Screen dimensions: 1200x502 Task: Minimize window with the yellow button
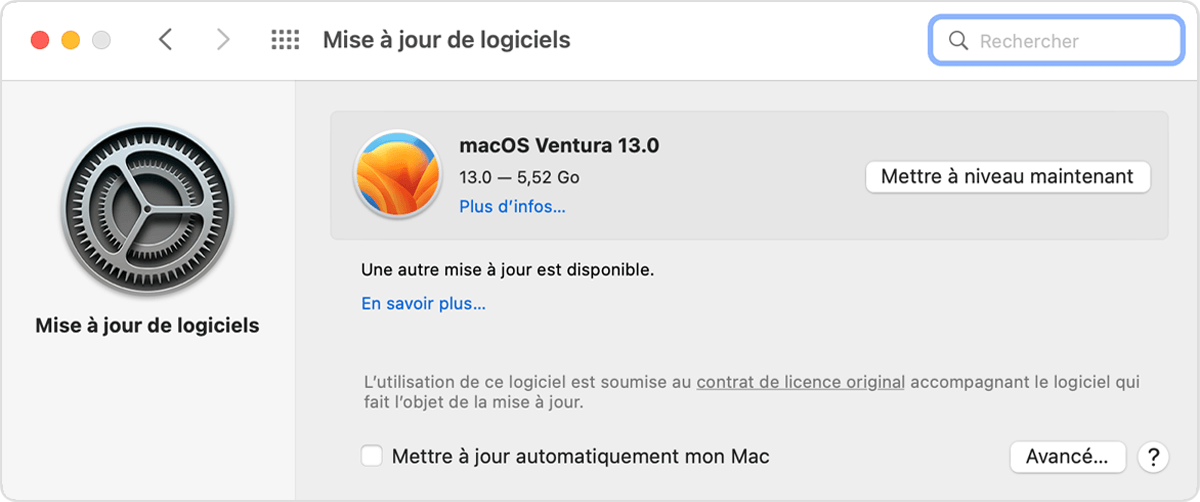pos(71,40)
